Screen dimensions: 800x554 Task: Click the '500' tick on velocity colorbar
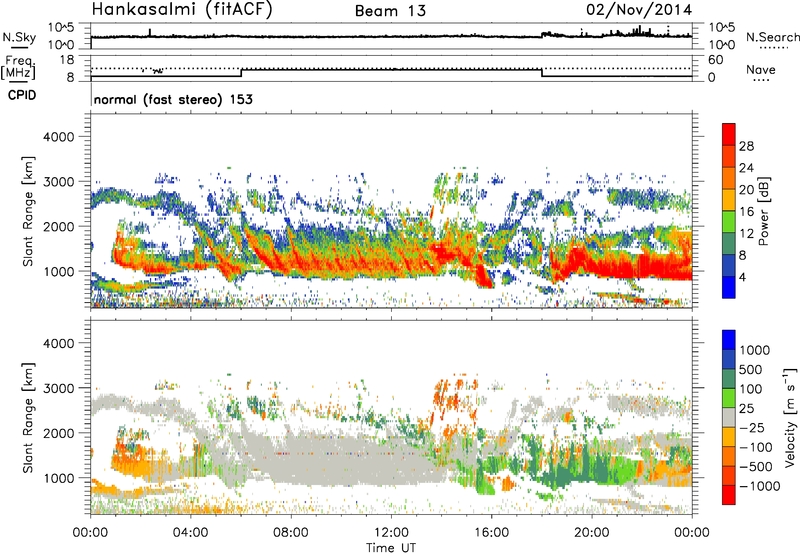751,369
